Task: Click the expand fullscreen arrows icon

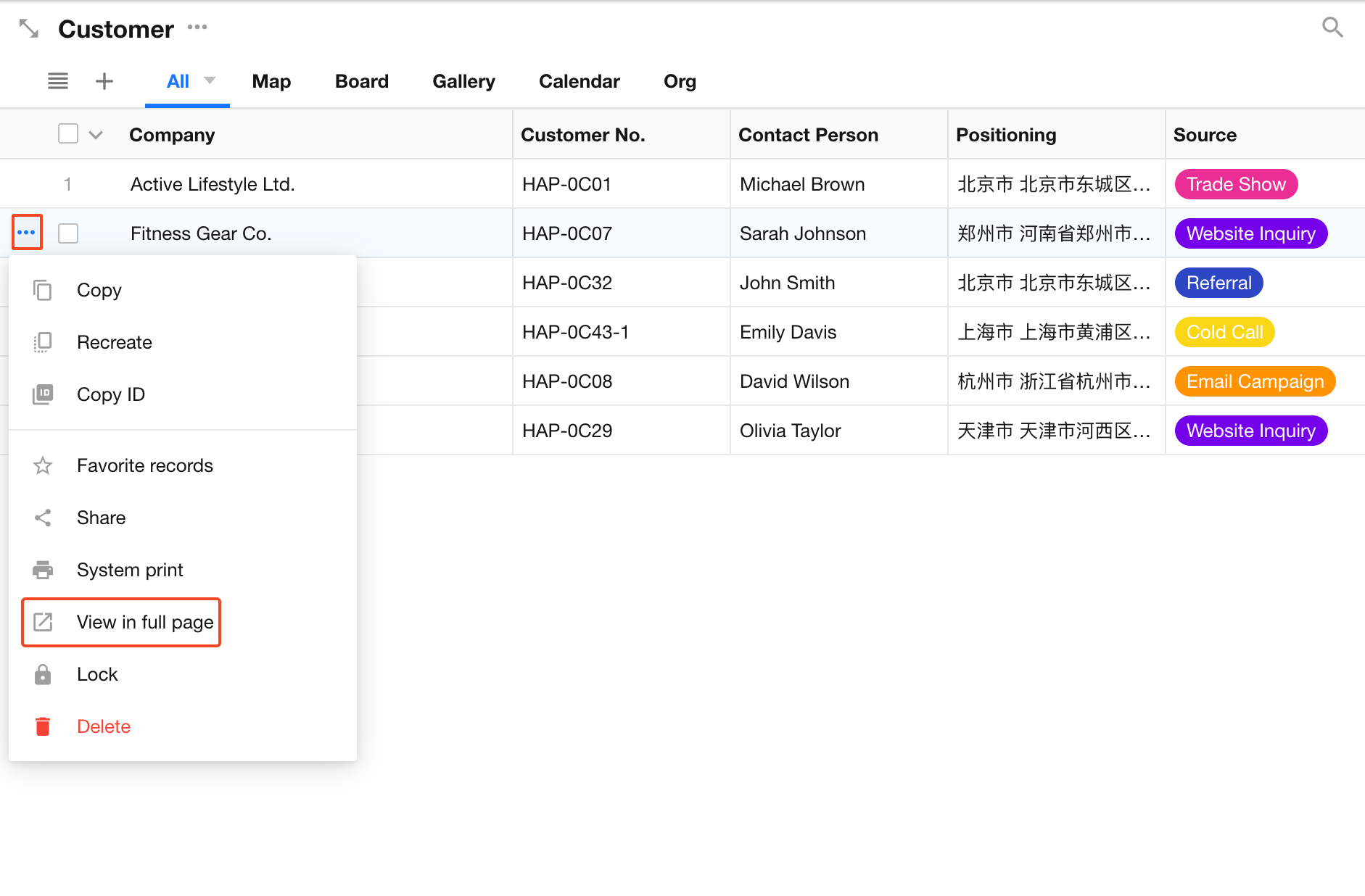Action: click(x=29, y=29)
